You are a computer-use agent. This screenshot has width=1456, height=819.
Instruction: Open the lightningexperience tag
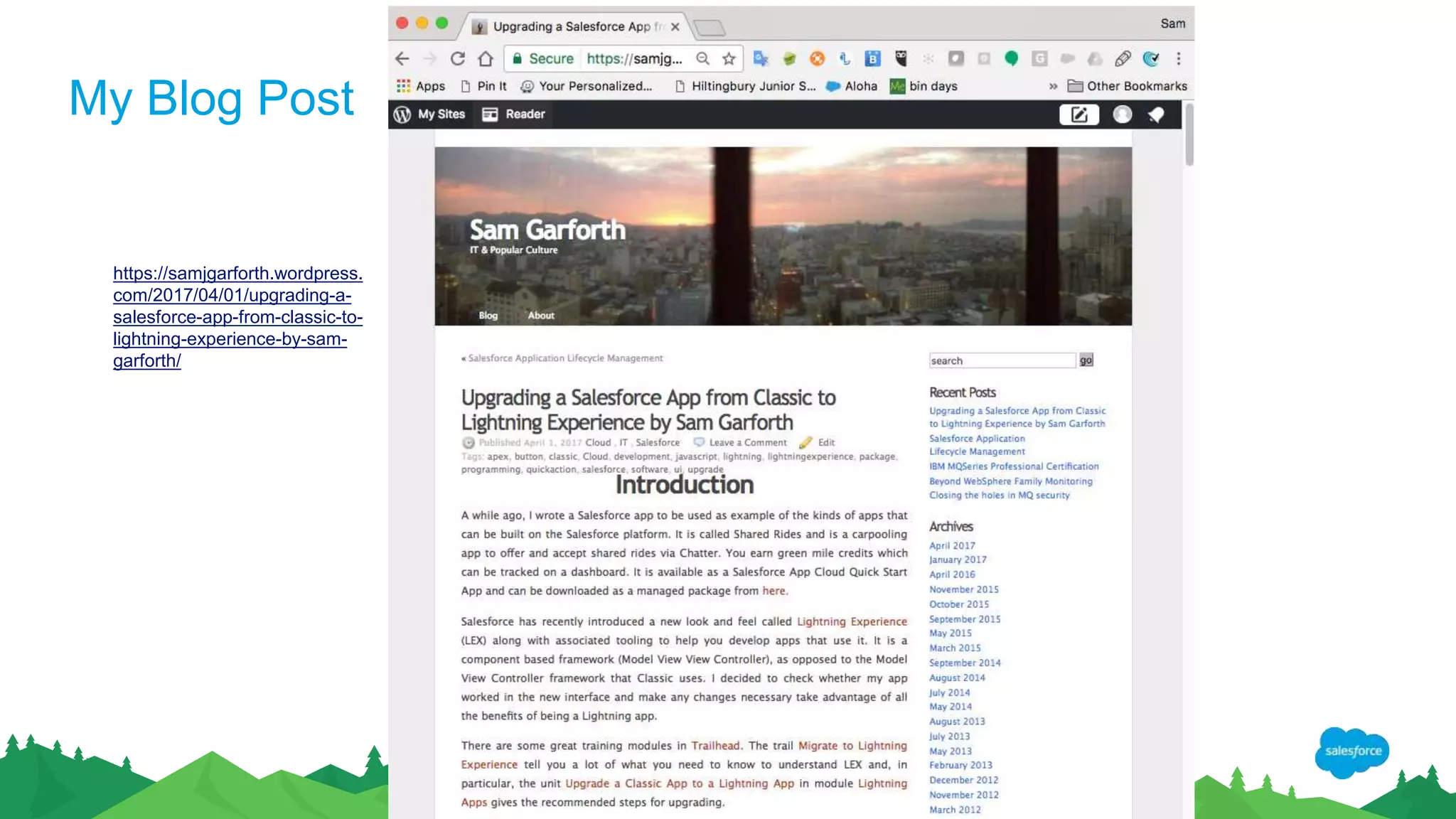tap(810, 456)
